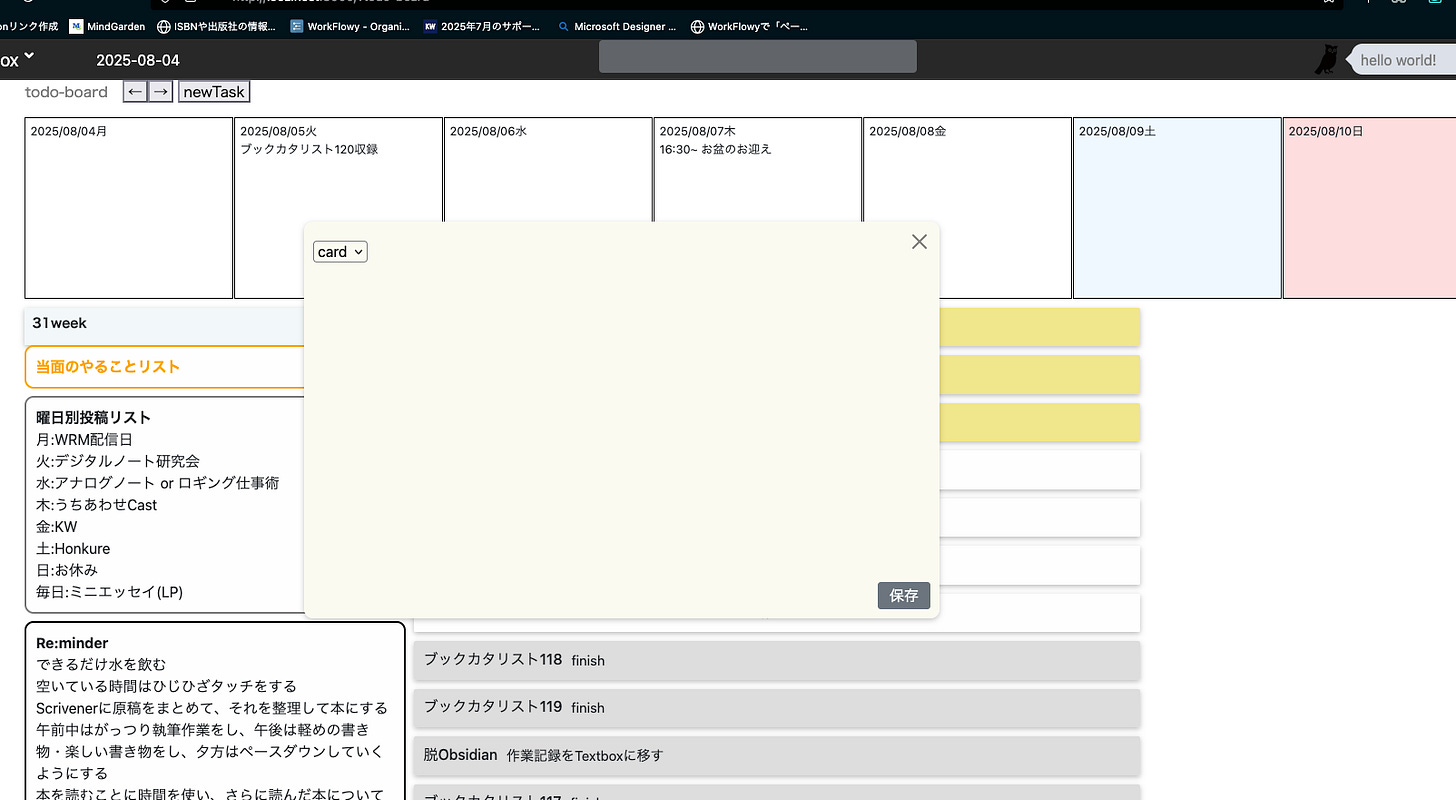Click the 保存 save button
The width and height of the screenshot is (1456, 800).
click(904, 595)
